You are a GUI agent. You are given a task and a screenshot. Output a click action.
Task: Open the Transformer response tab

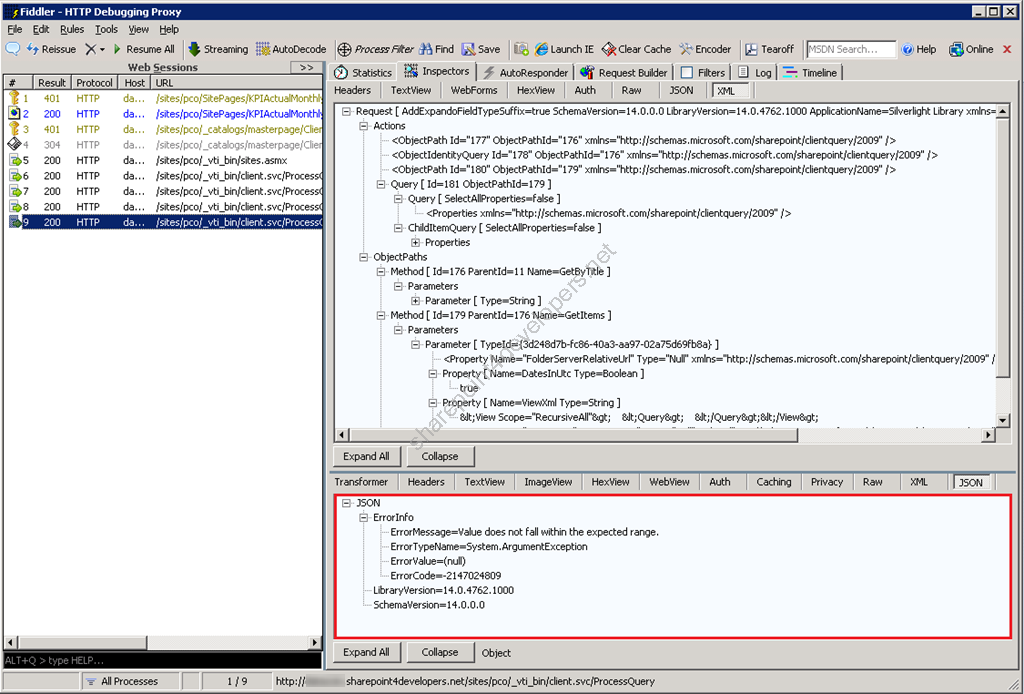pyautogui.click(x=361, y=482)
